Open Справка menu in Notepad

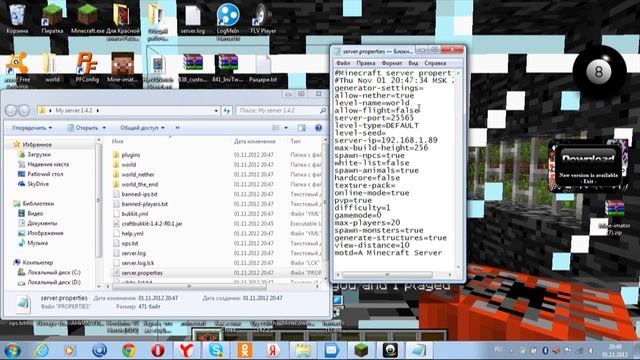pyautogui.click(x=435, y=63)
